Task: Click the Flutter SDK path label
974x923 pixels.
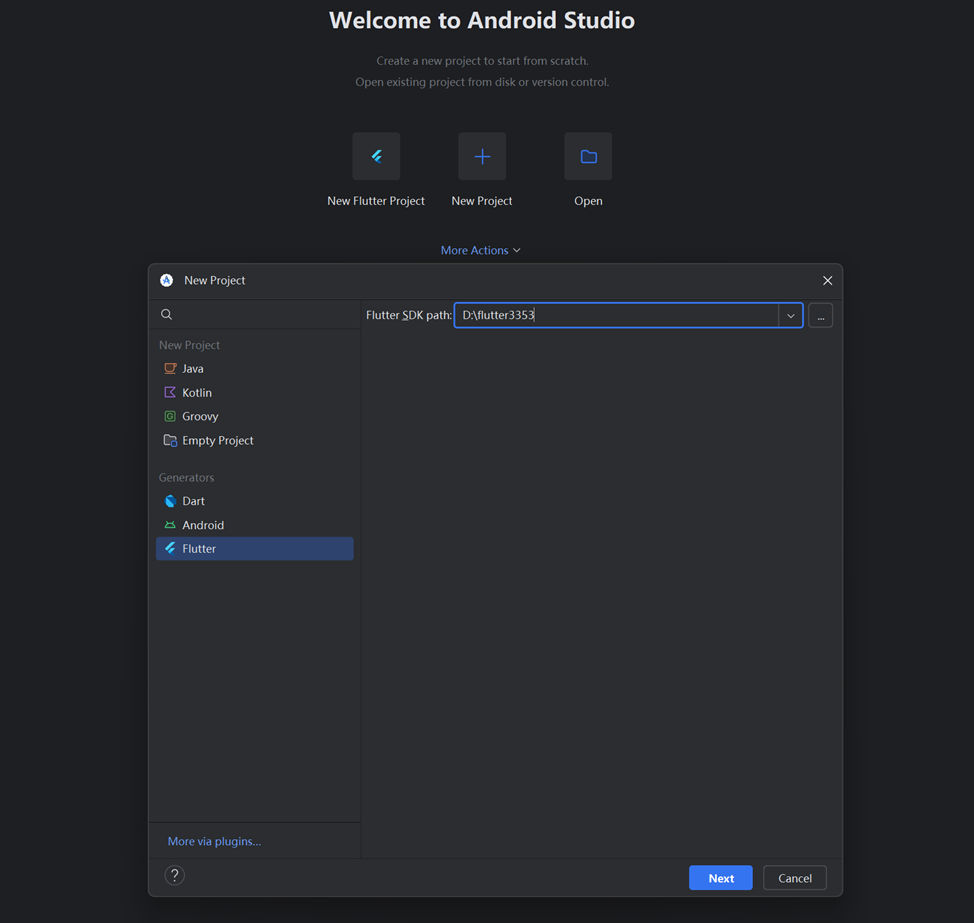Action: click(409, 316)
